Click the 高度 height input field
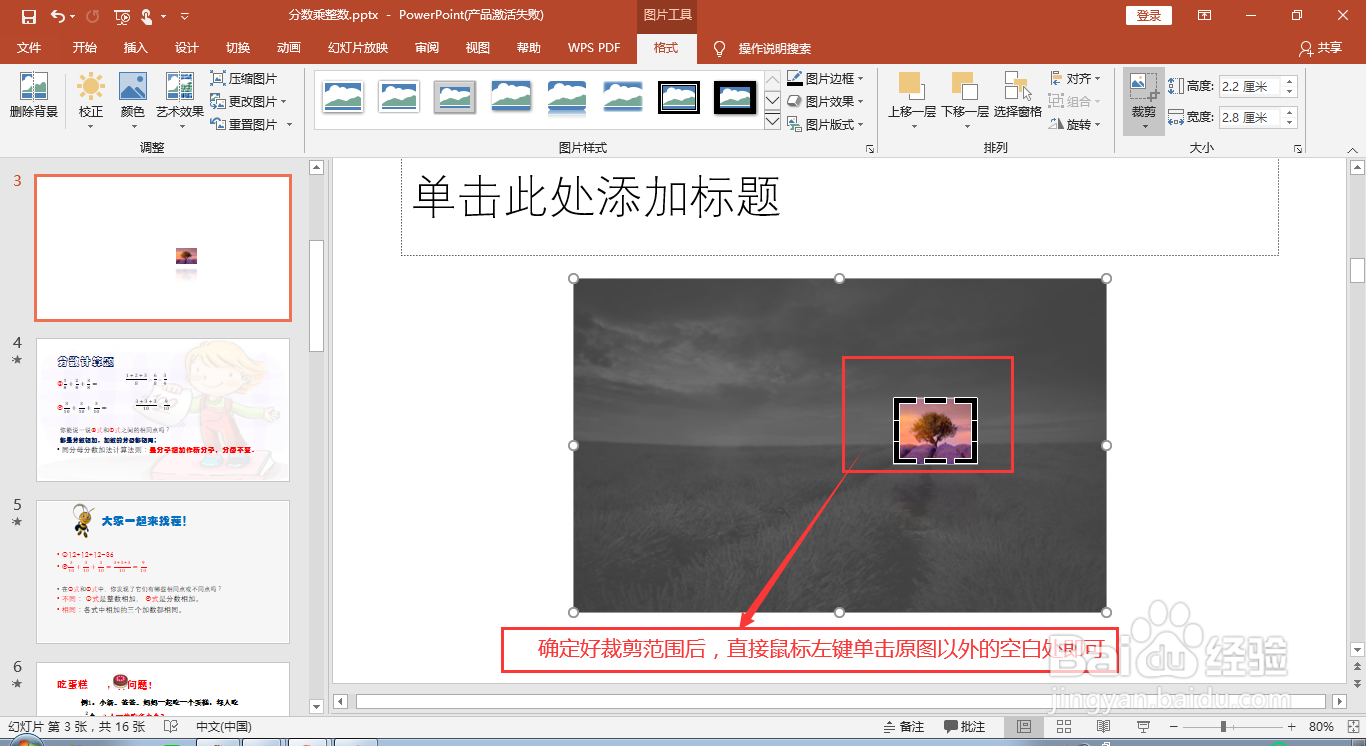The image size is (1366, 746). tap(1250, 87)
